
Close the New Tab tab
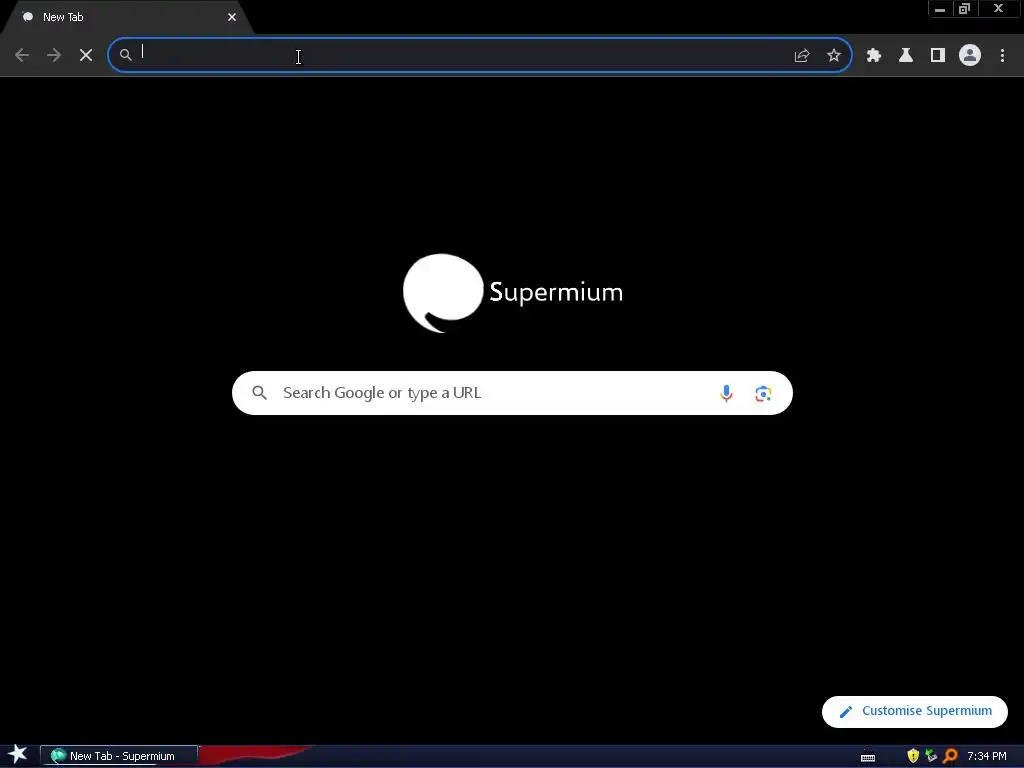(232, 17)
